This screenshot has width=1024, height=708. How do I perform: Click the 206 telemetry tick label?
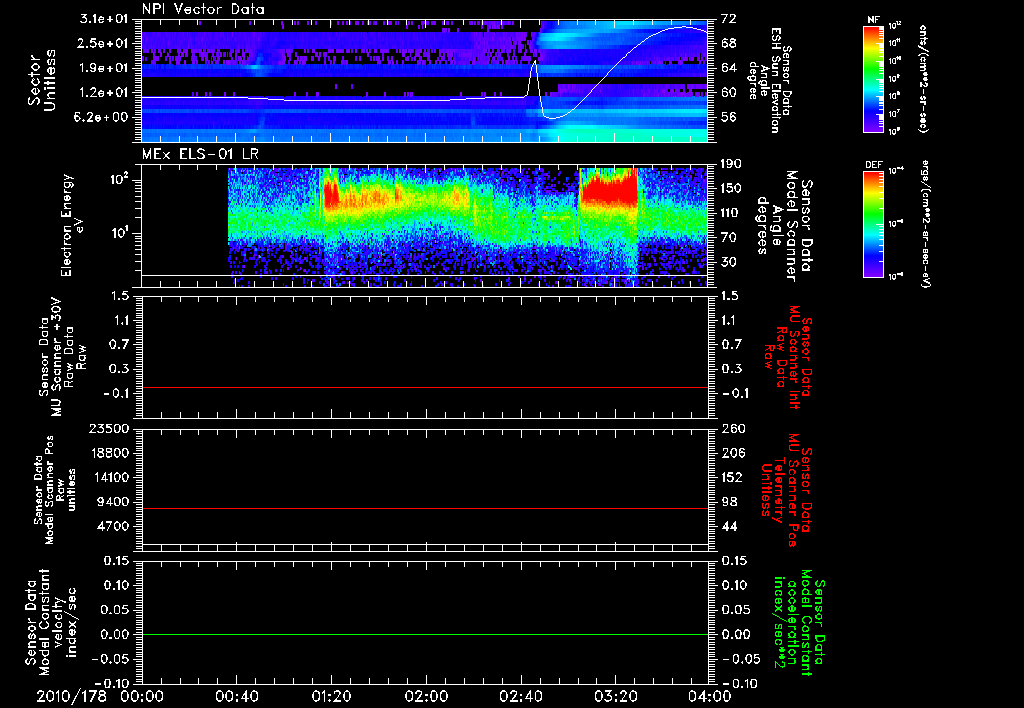click(x=732, y=453)
